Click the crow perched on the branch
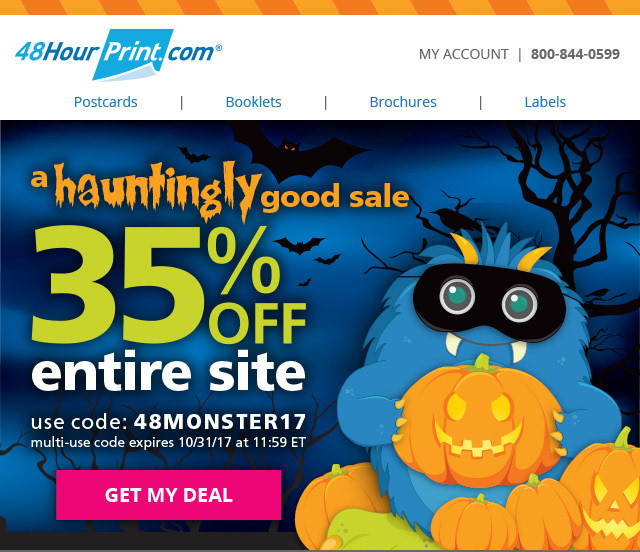640x552 pixels. 452,218
